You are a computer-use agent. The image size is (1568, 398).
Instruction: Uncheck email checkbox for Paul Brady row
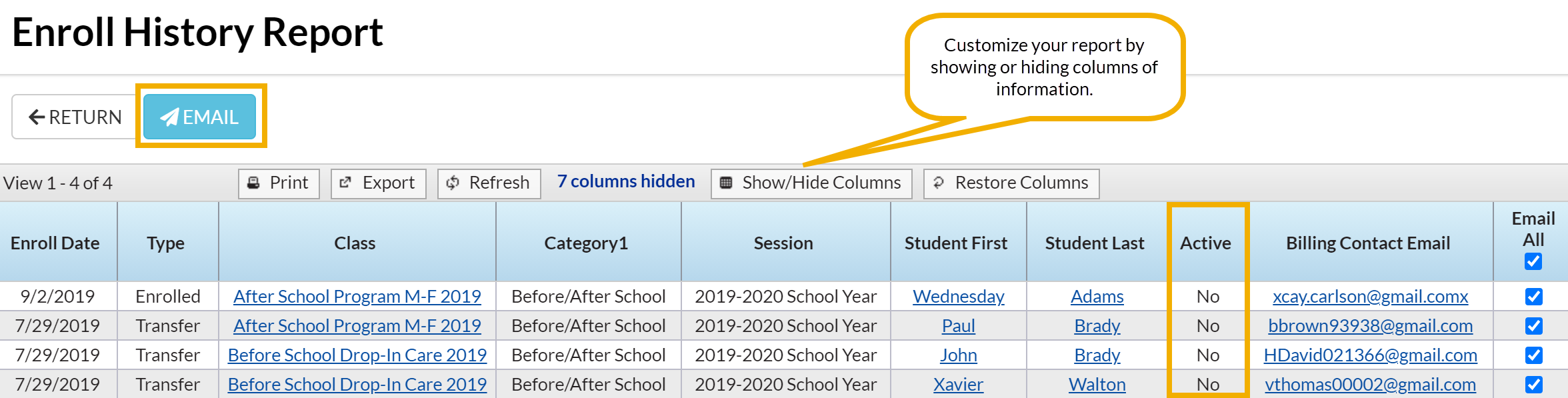pos(1533,326)
